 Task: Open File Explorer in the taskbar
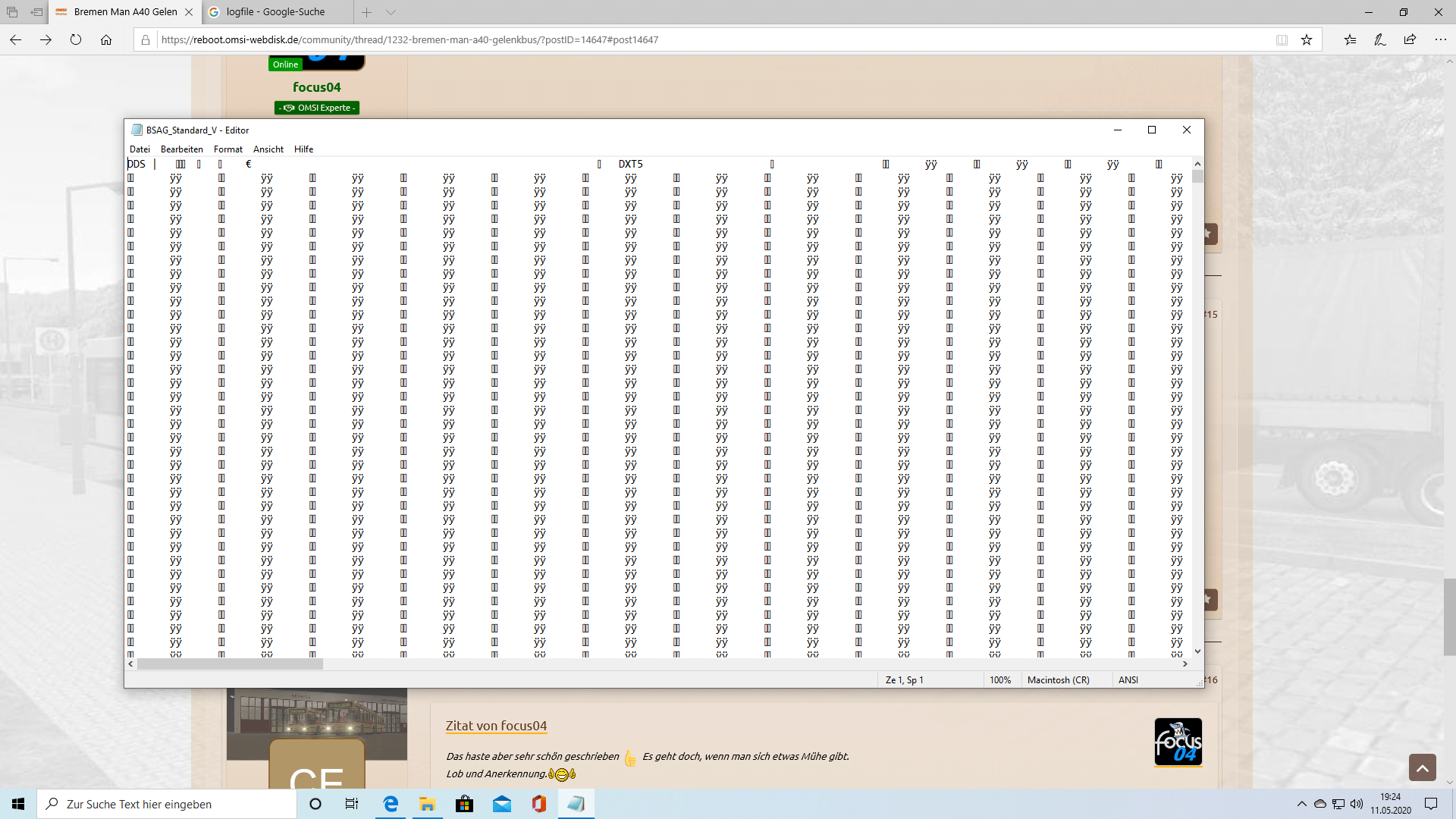[x=427, y=804]
